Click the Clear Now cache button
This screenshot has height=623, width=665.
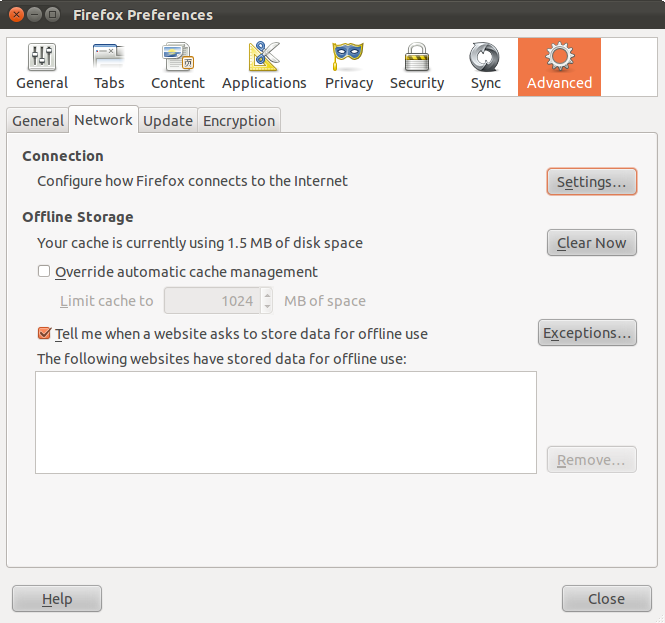(592, 243)
